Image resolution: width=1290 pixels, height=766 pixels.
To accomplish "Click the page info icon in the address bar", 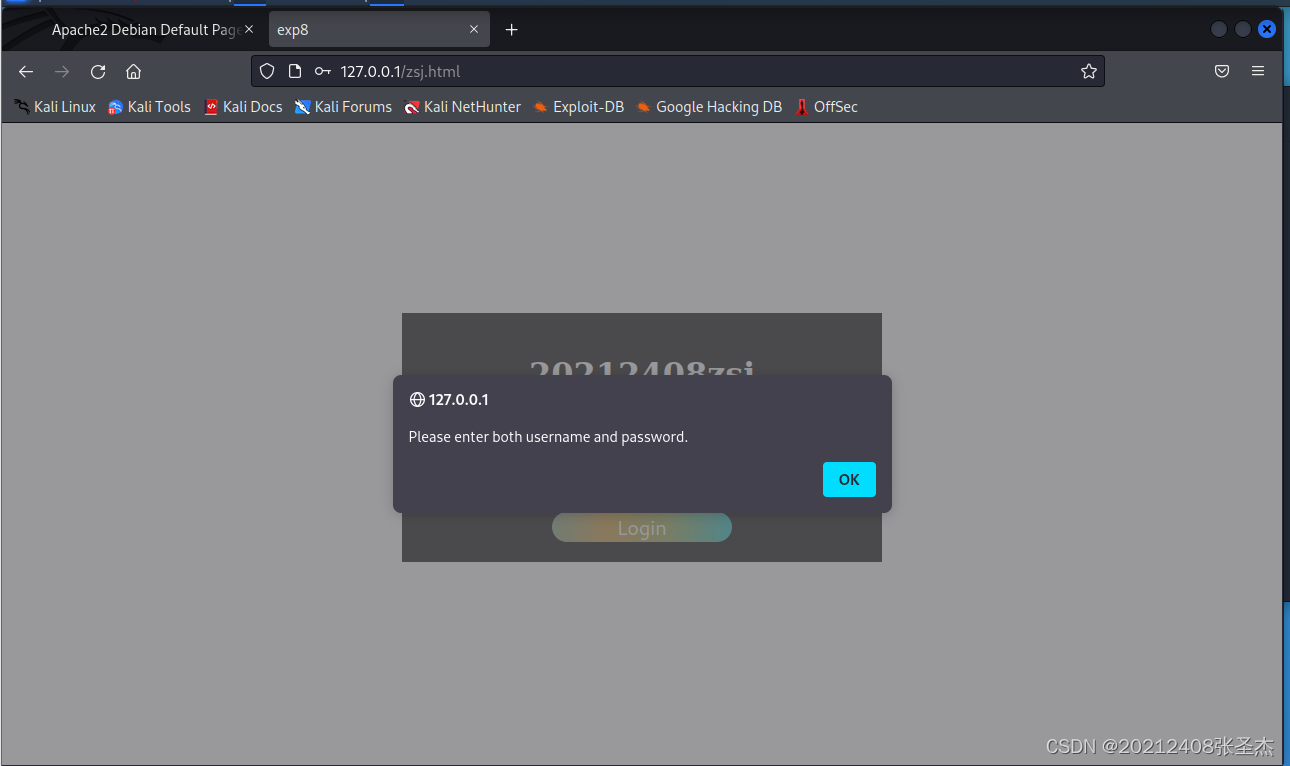I will click(294, 71).
